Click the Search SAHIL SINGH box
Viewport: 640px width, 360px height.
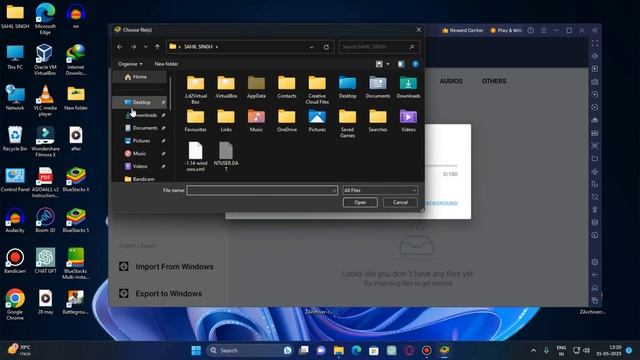379,47
